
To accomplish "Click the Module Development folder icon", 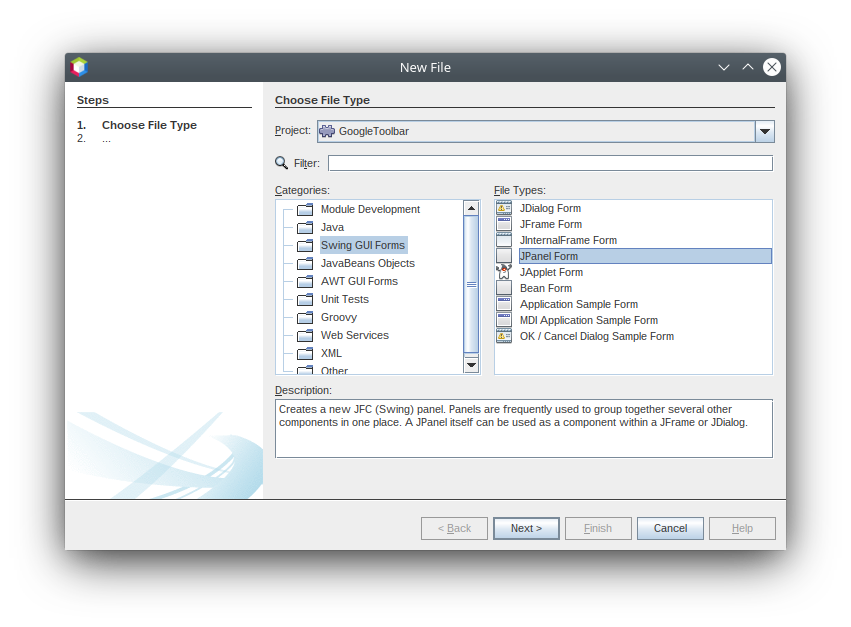I will [x=305, y=210].
